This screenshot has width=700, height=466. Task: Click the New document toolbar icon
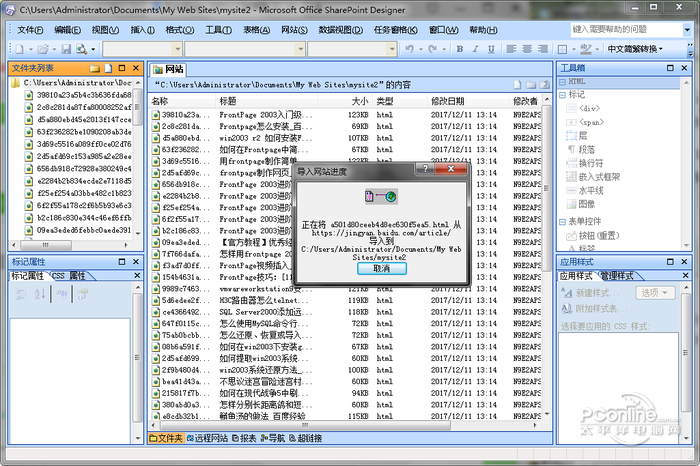coord(19,49)
